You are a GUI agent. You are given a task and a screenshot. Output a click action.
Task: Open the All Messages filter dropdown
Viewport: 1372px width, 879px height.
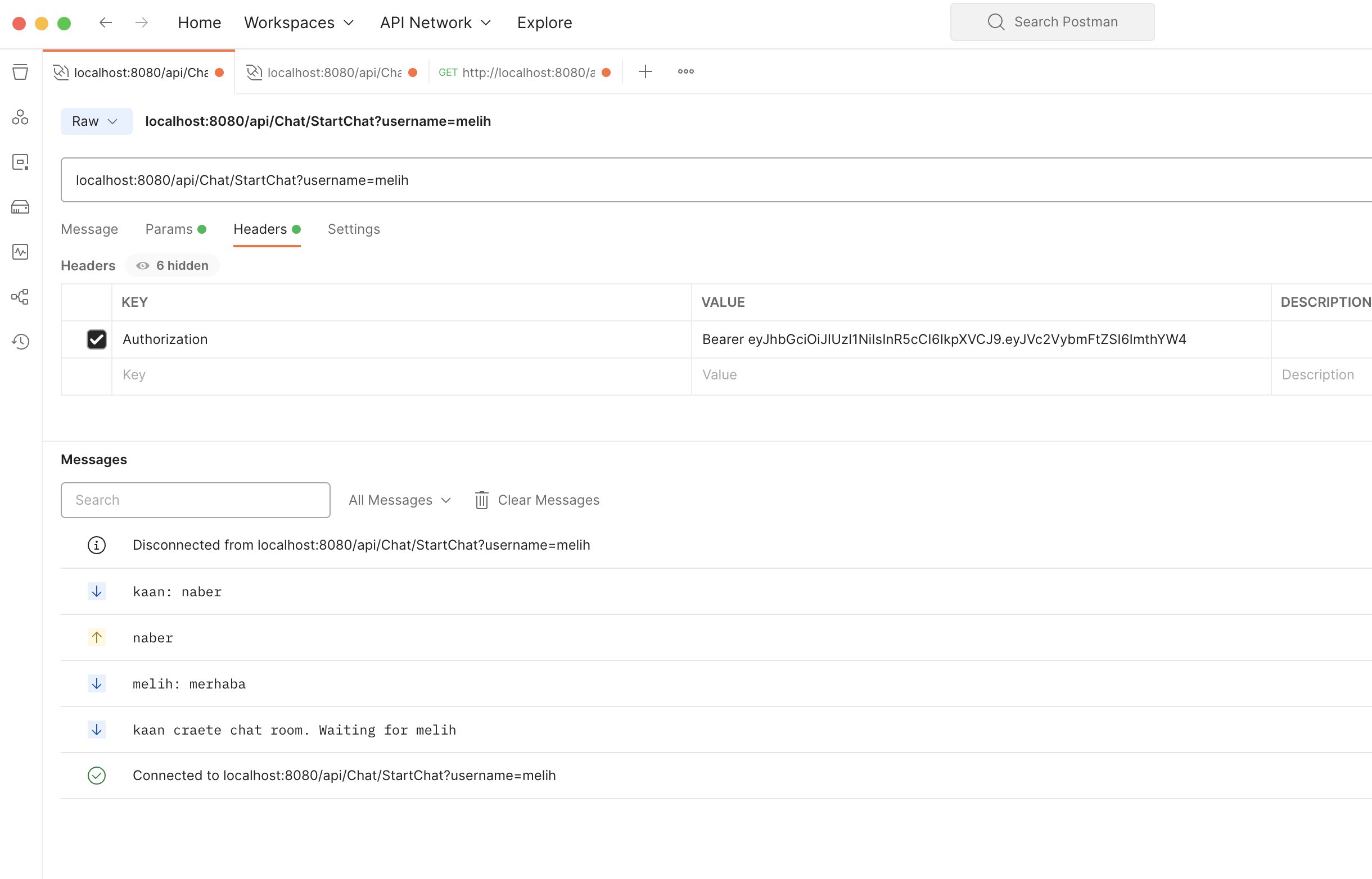pyautogui.click(x=399, y=500)
